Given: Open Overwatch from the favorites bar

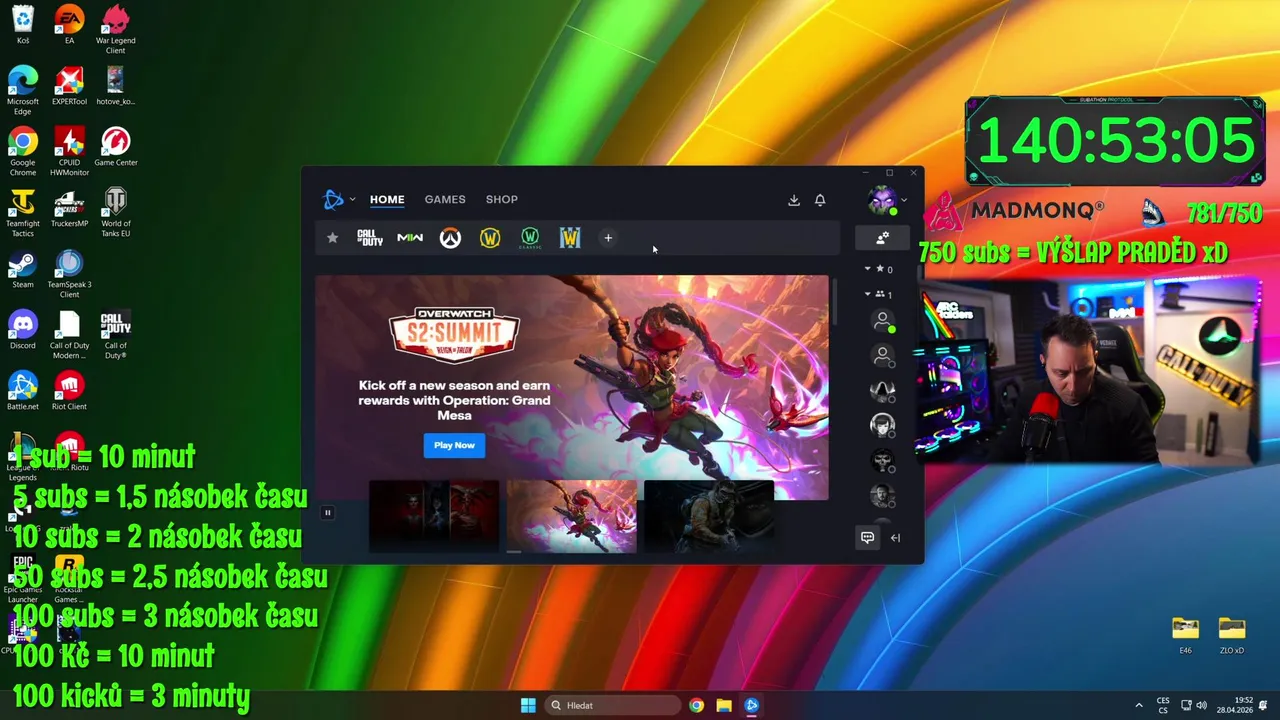Looking at the screenshot, I should tap(450, 238).
